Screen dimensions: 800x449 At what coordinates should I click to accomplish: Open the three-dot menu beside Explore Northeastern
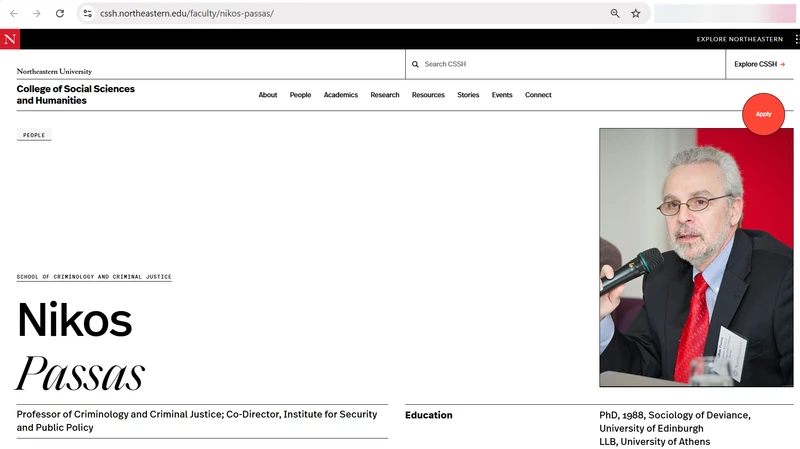click(796, 39)
